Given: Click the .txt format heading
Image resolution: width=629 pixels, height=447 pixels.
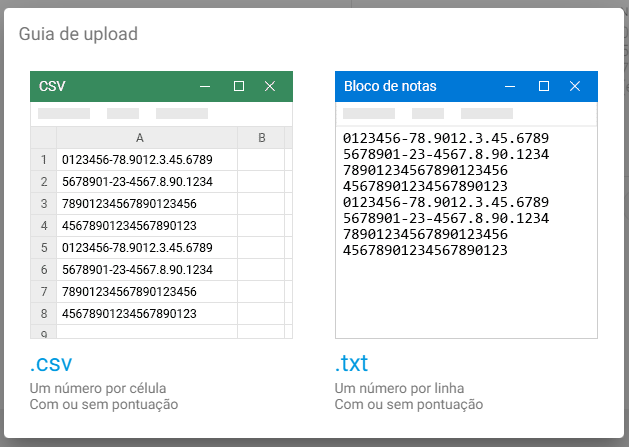Looking at the screenshot, I should click(x=352, y=363).
